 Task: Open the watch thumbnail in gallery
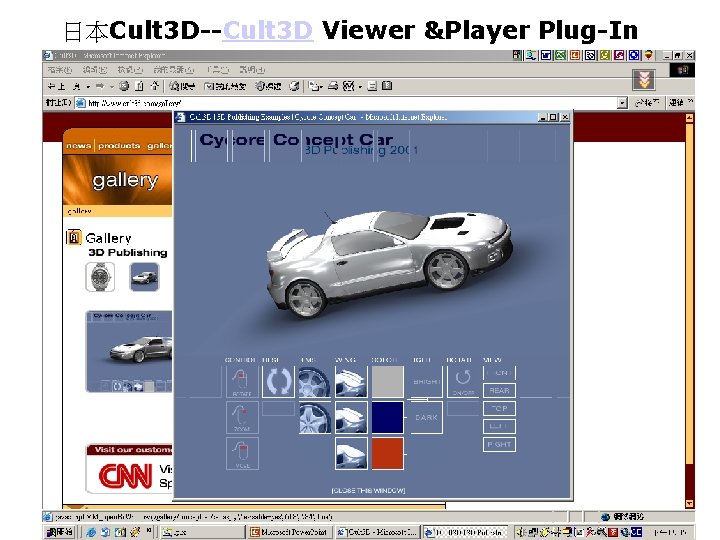point(100,277)
